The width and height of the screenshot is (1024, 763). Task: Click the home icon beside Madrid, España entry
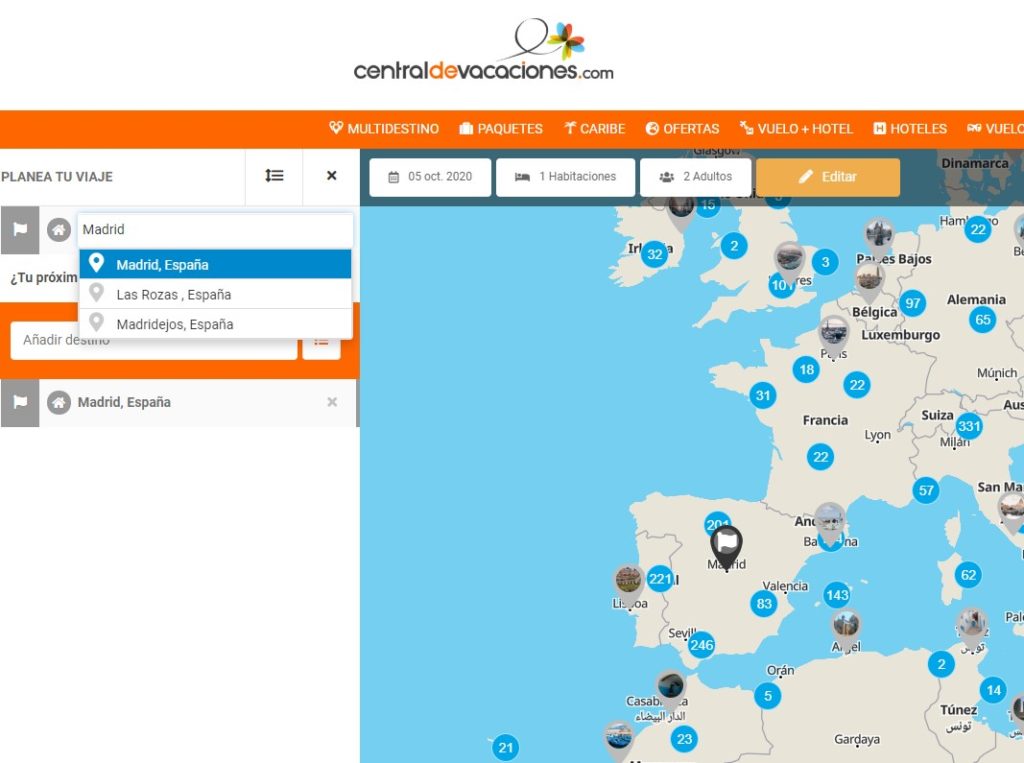(x=59, y=402)
